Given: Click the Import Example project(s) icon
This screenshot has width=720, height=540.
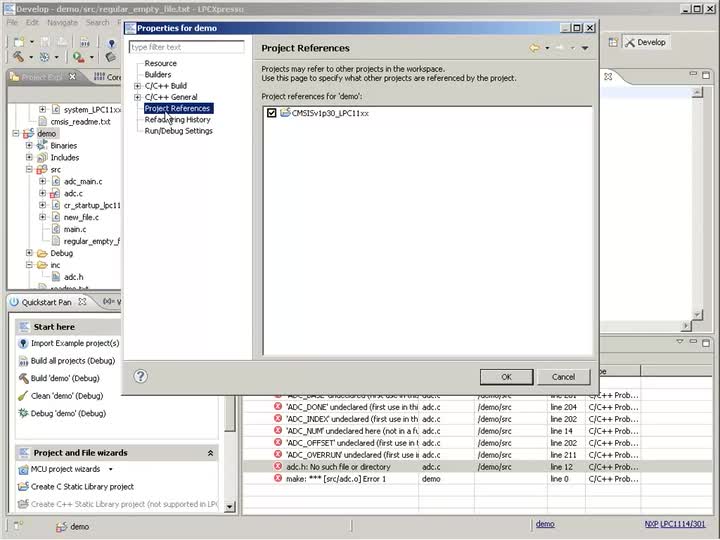Looking at the screenshot, I should [x=22, y=343].
